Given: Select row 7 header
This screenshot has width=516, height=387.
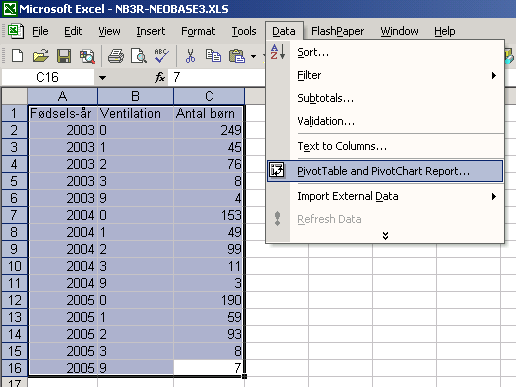Looking at the screenshot, I should tap(15, 215).
